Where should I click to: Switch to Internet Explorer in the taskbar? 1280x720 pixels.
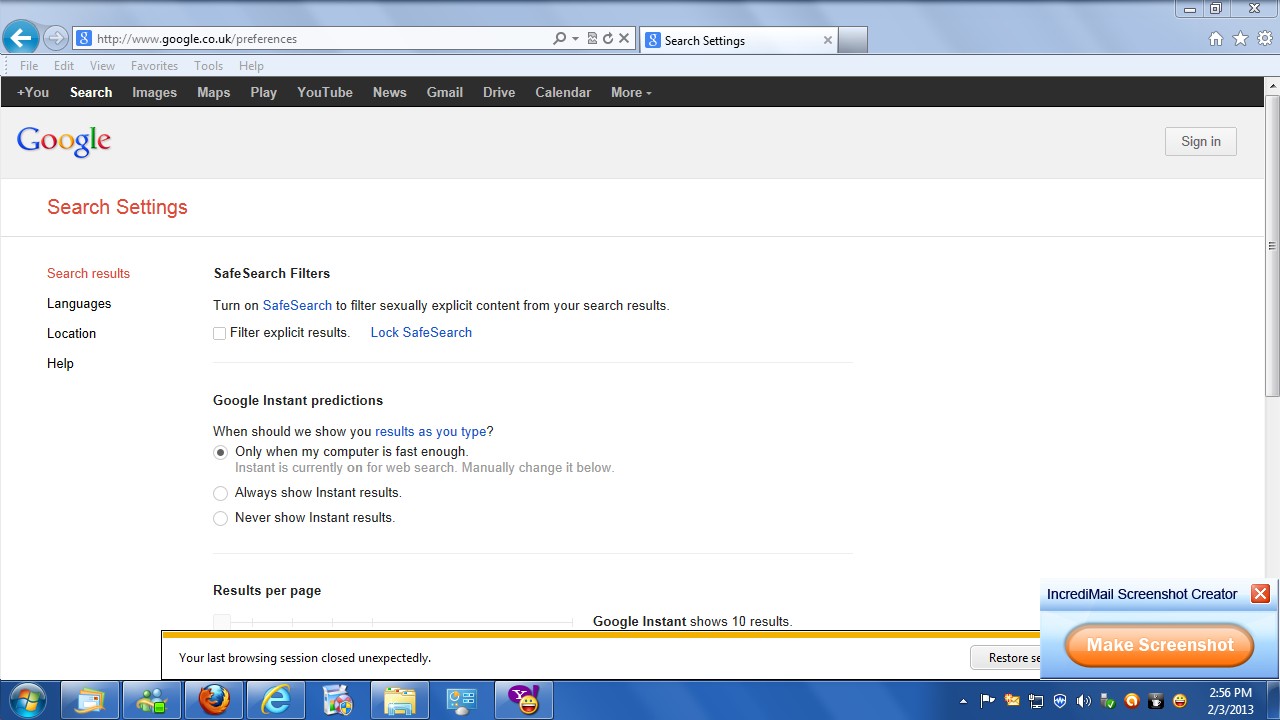(276, 700)
